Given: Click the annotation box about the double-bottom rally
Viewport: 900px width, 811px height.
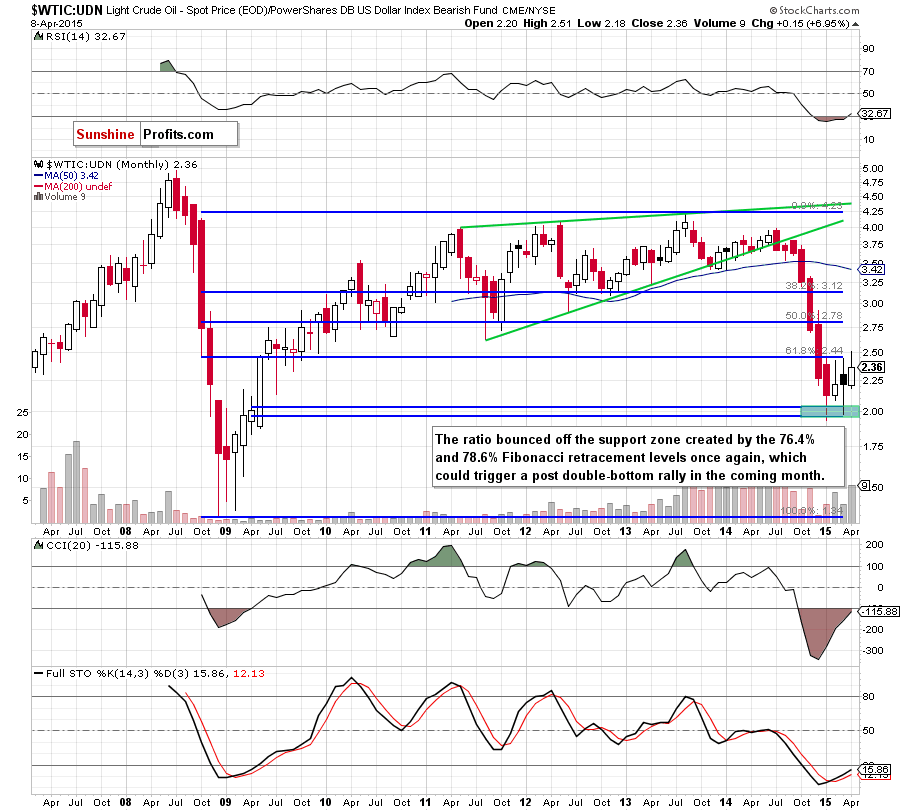Looking at the screenshot, I should point(638,457).
